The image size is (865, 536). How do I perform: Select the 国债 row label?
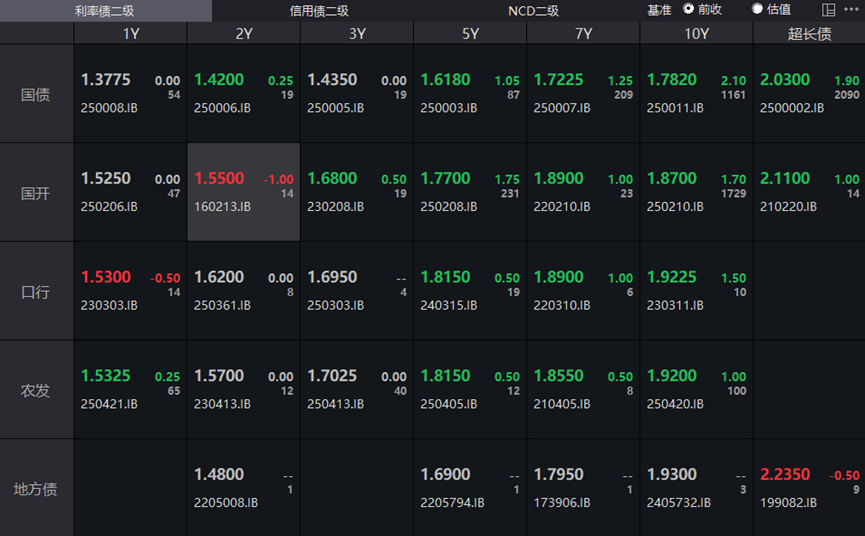pyautogui.click(x=36, y=95)
